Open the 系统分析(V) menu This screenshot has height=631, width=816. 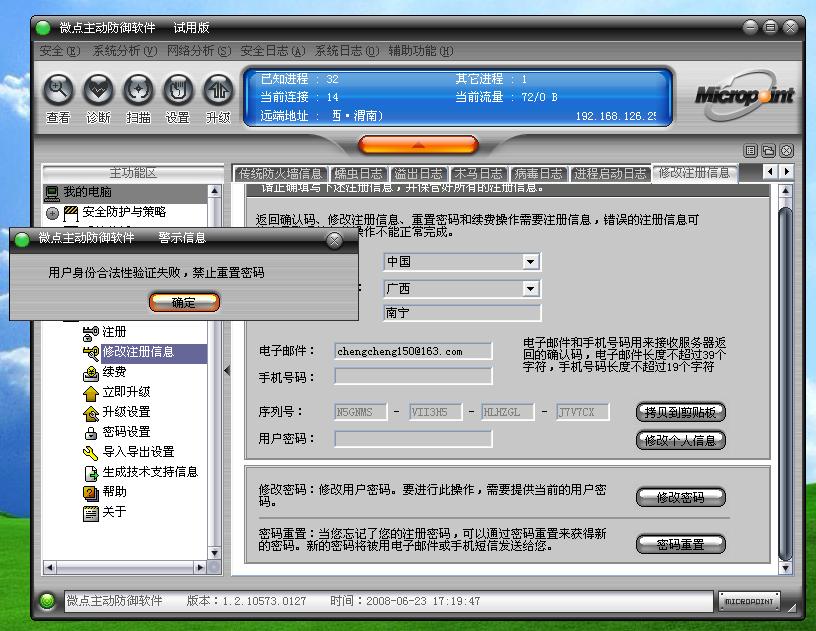pyautogui.click(x=124, y=51)
